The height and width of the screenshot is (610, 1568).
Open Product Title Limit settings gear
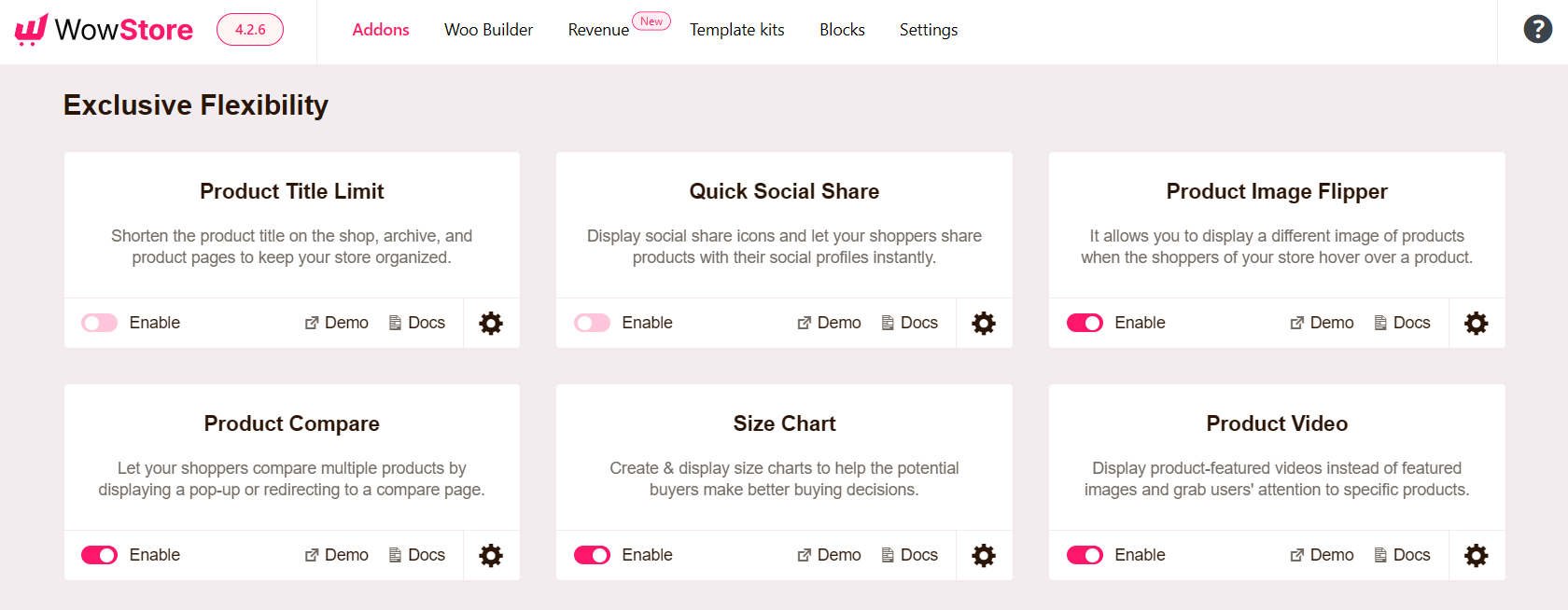(491, 323)
